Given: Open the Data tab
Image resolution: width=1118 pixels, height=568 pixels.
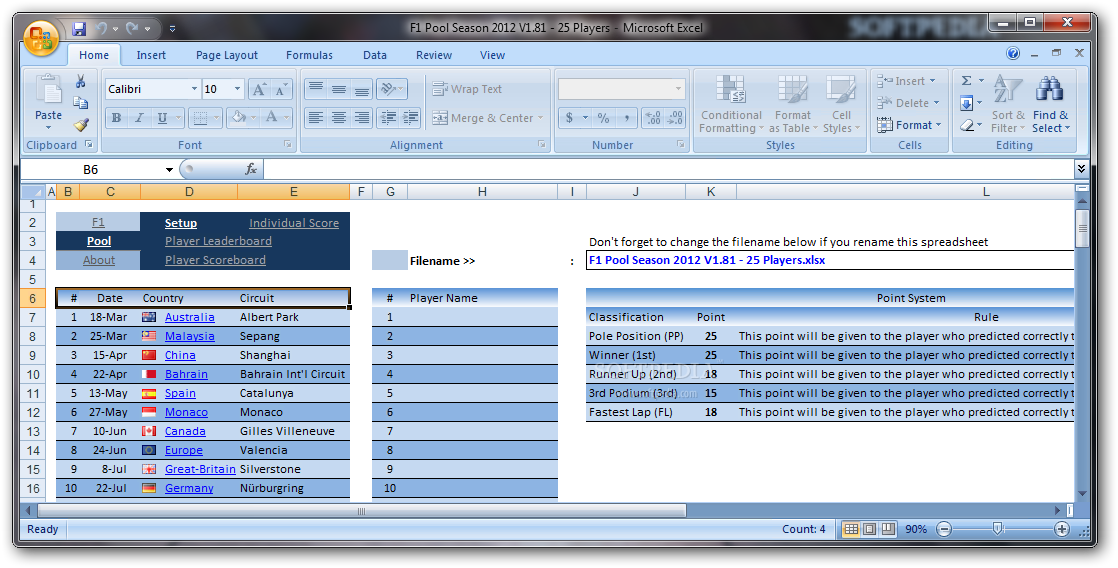Looking at the screenshot, I should pyautogui.click(x=374, y=55).
